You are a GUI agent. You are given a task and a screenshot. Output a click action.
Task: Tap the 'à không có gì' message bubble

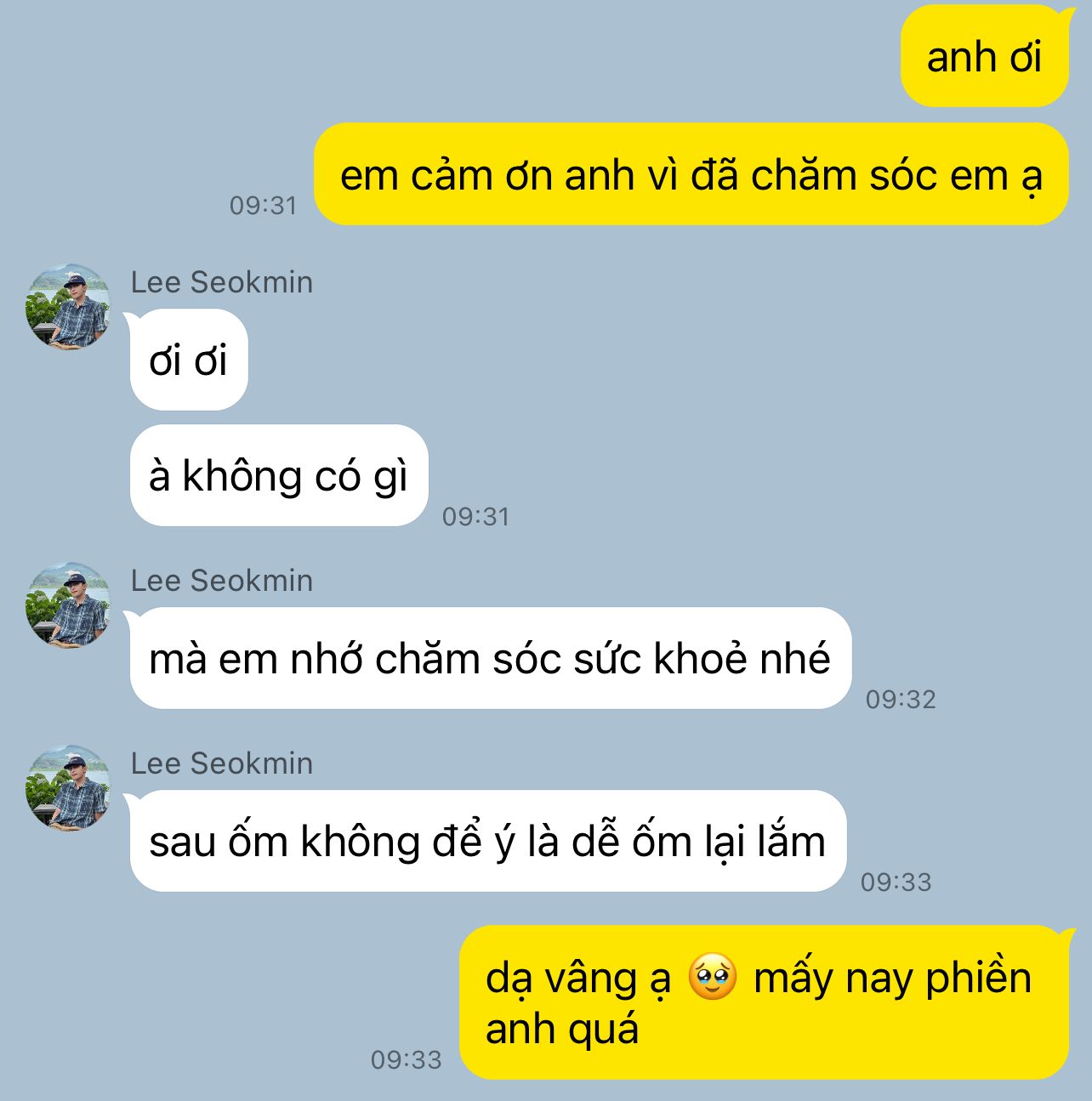click(x=278, y=475)
